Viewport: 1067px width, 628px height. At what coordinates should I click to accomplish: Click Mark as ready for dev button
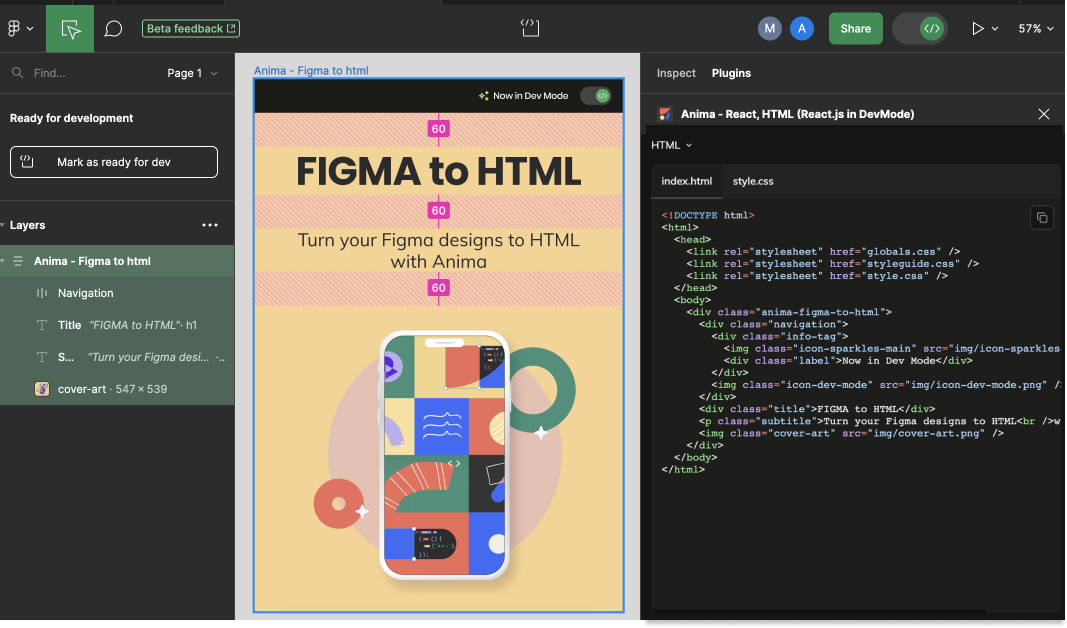114,162
